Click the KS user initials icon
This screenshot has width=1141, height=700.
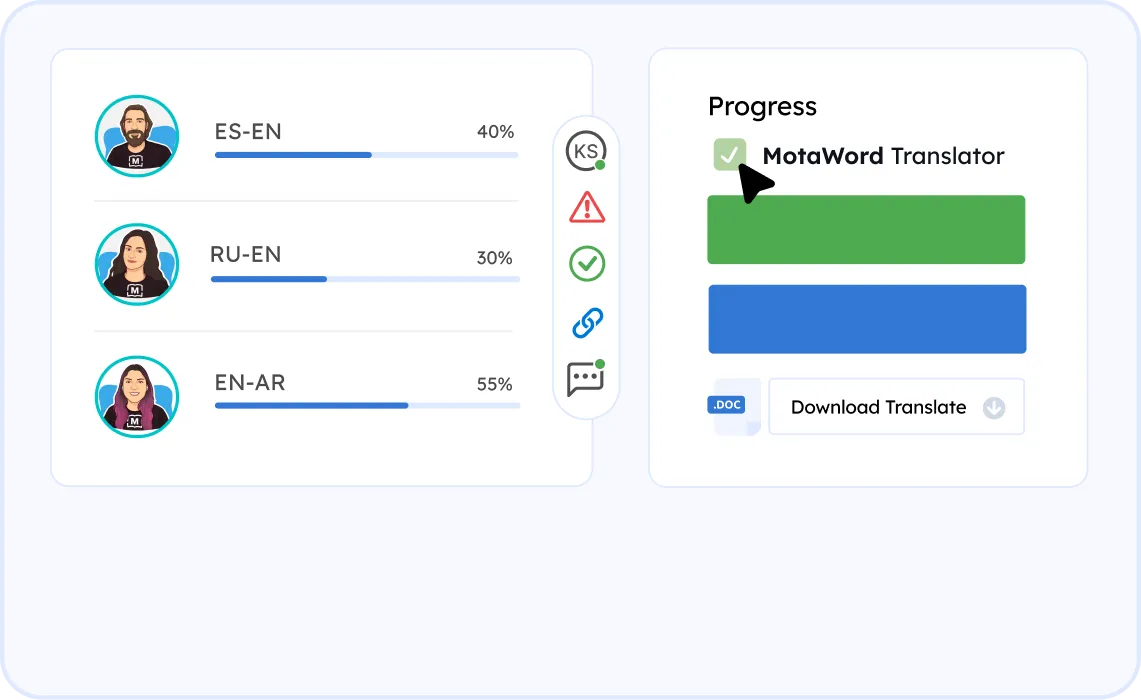(585, 151)
